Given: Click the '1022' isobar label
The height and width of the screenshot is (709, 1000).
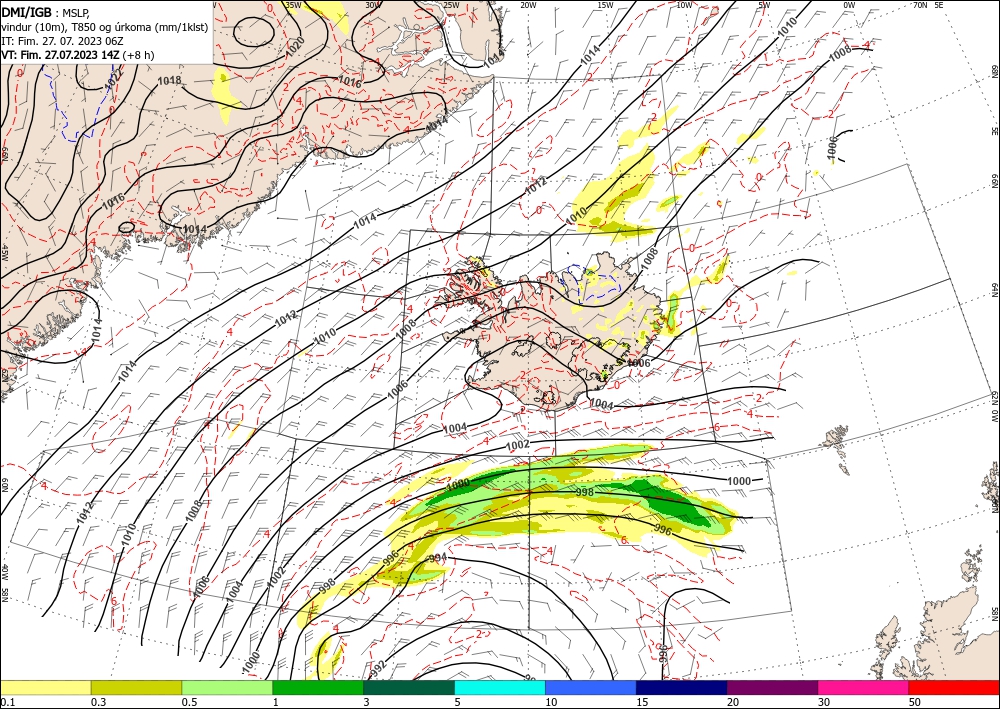Looking at the screenshot, I should tap(114, 78).
